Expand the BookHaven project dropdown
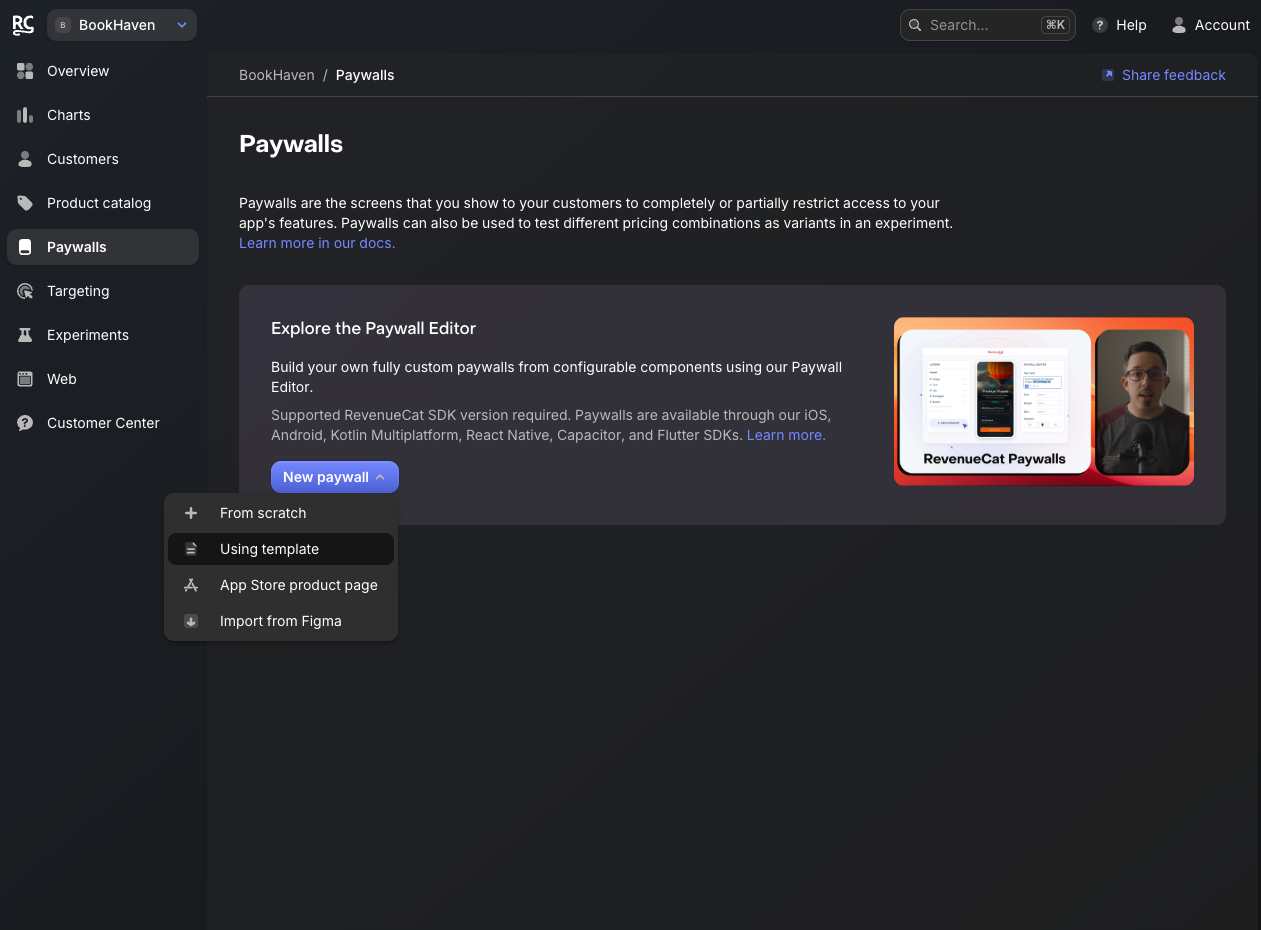 [121, 25]
